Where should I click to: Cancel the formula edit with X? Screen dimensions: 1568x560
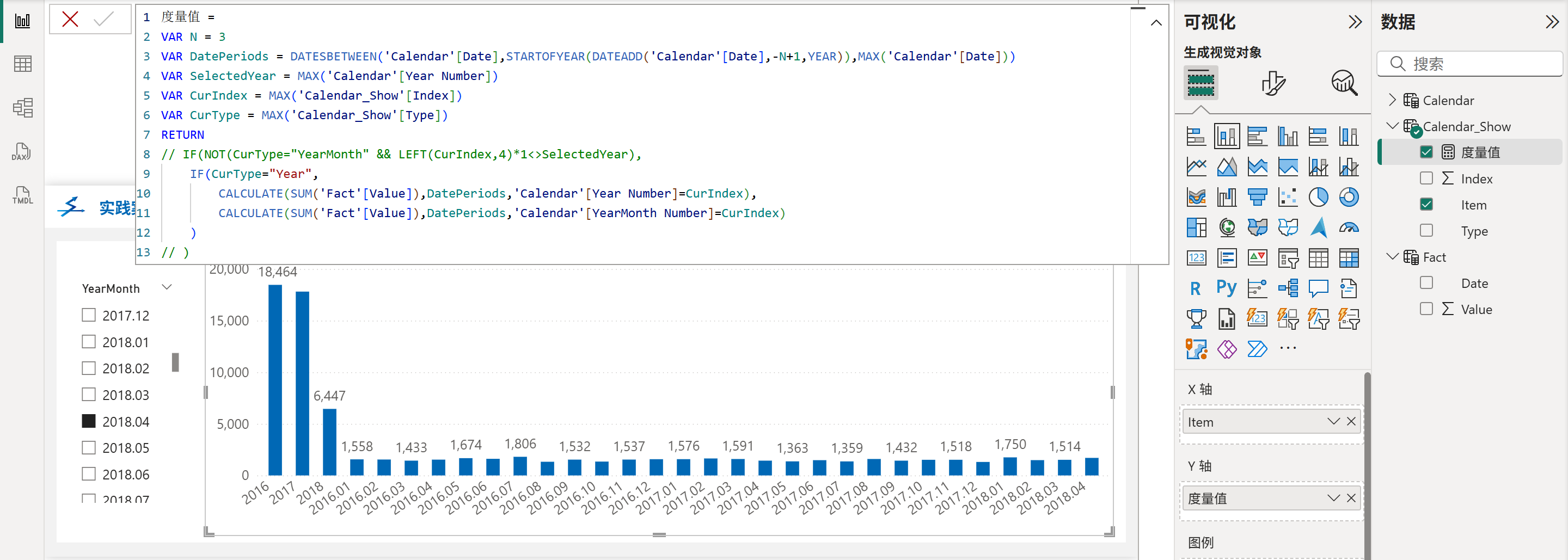coord(70,20)
